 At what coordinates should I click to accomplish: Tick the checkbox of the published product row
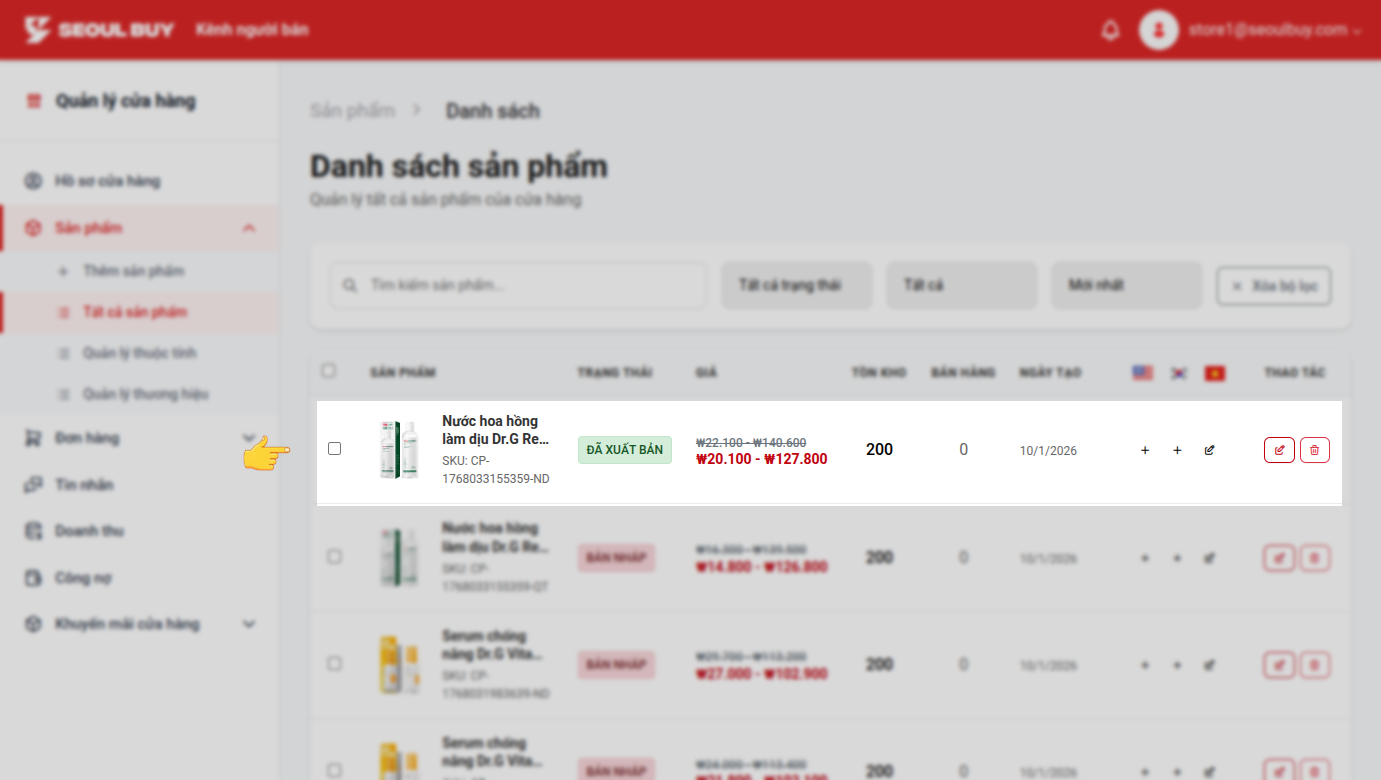(x=334, y=449)
